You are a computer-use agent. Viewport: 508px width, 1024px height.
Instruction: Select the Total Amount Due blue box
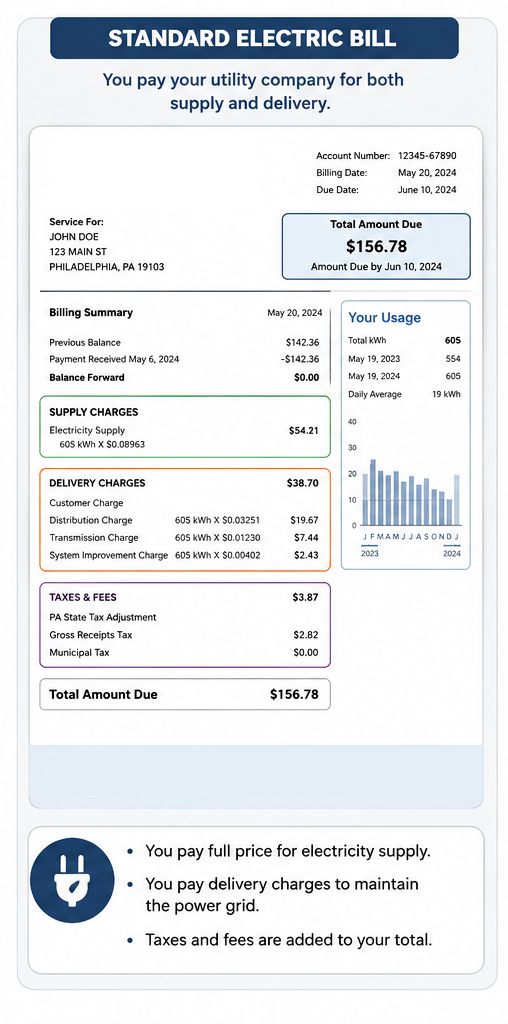point(375,246)
